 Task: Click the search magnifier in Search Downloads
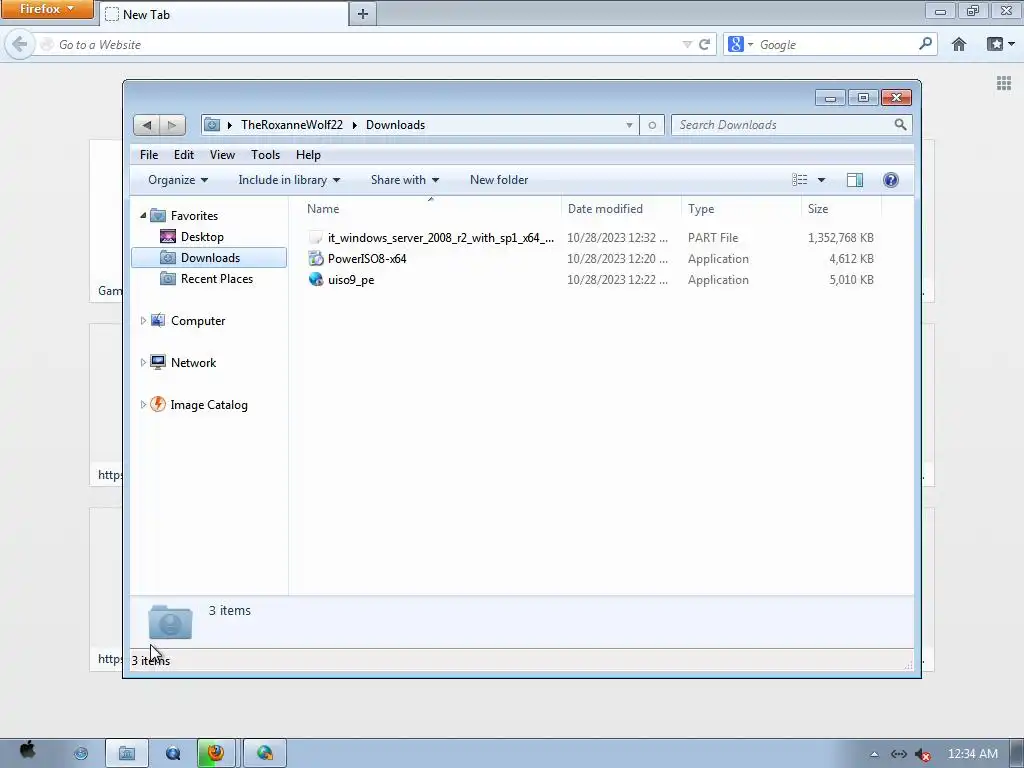900,124
